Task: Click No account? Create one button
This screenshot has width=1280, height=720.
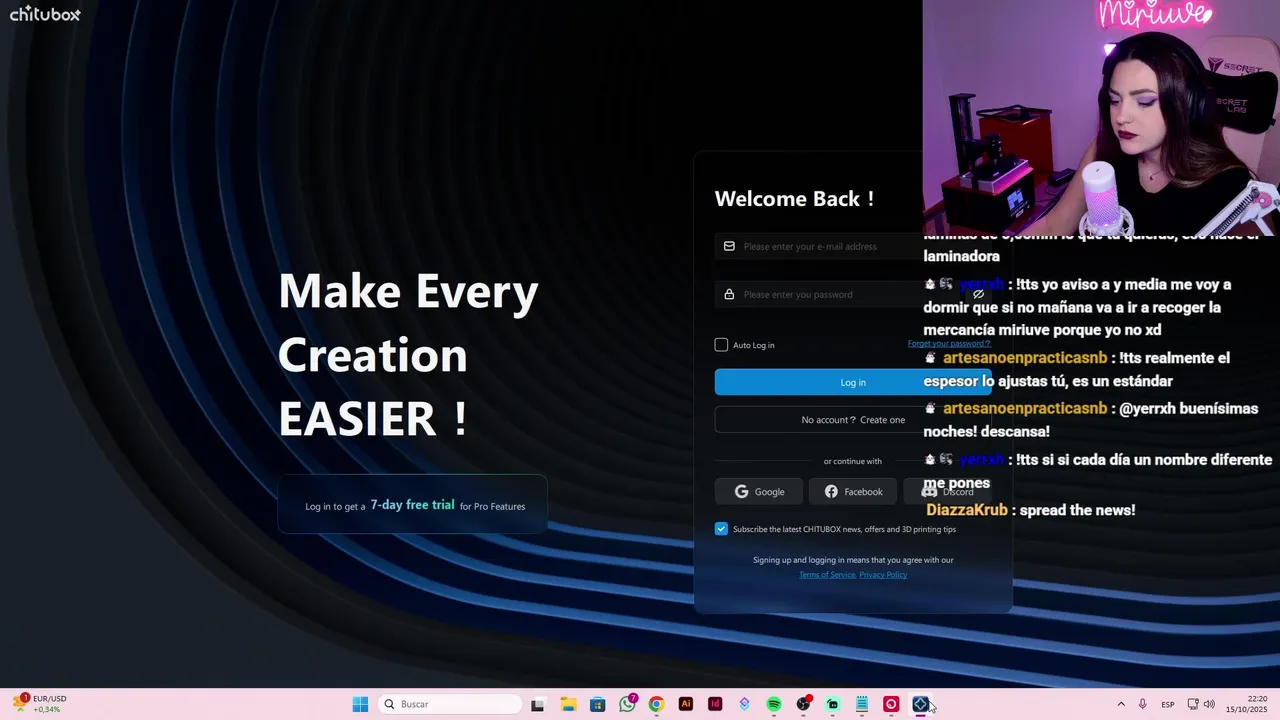Action: (853, 419)
